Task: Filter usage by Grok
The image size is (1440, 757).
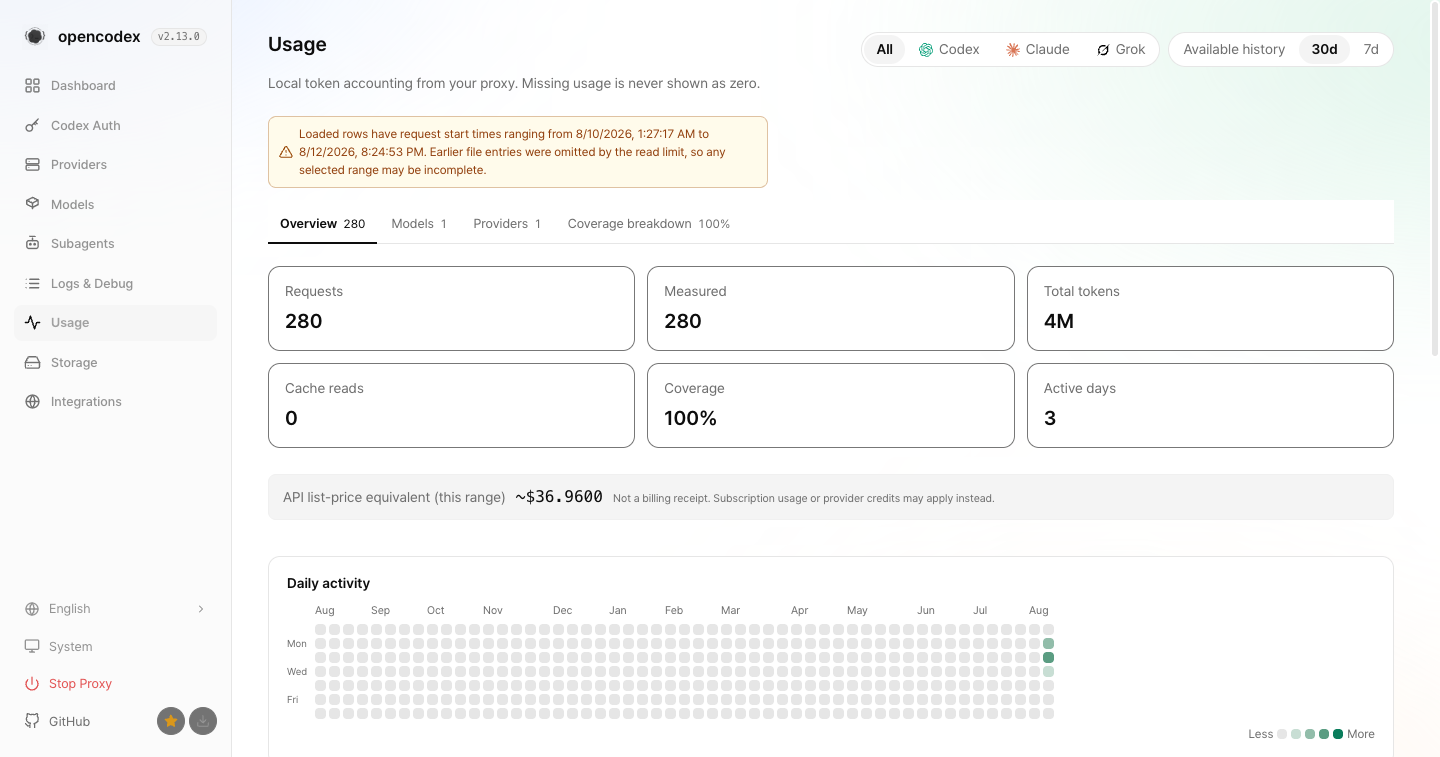Action: pos(1121,50)
